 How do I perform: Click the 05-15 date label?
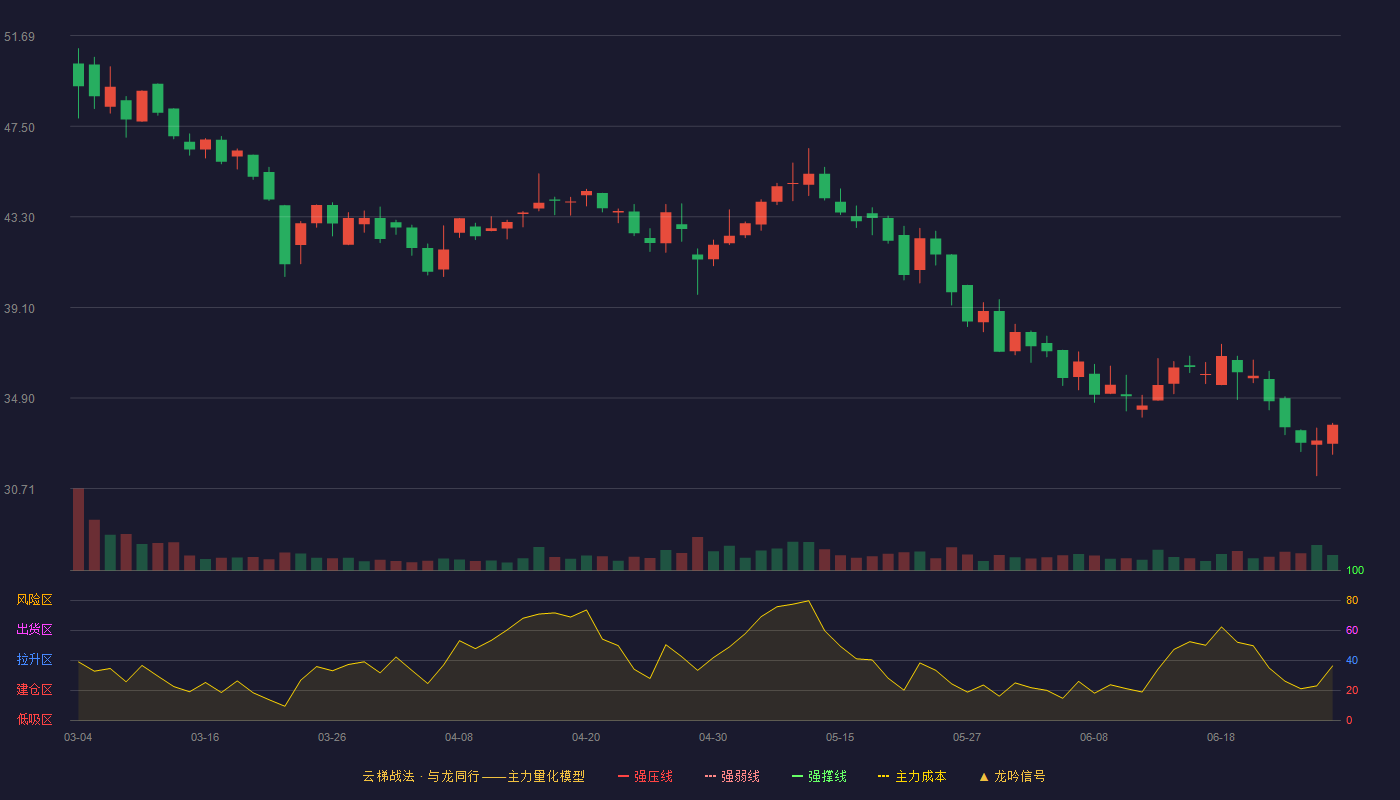click(840, 737)
